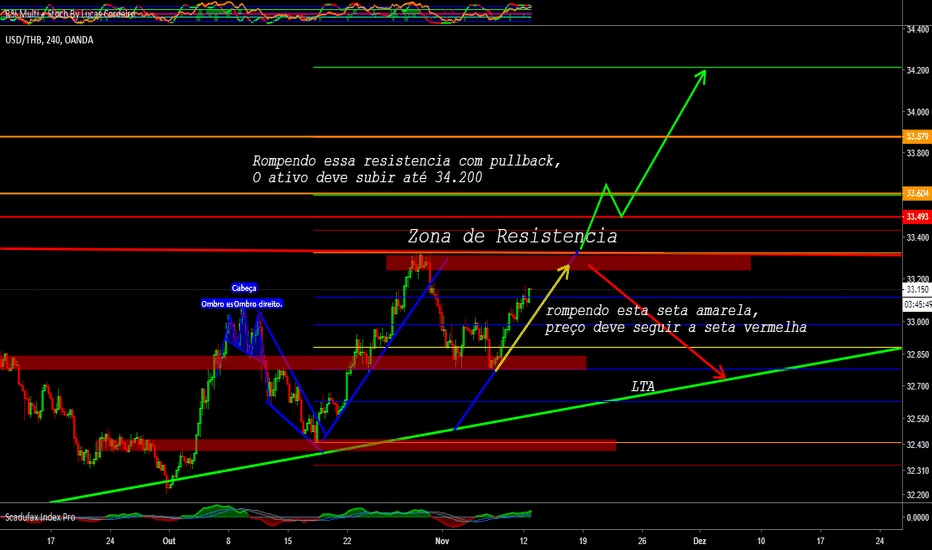The width and height of the screenshot is (932, 550).
Task: Click the 0.0000 indicator scale value
Action: click(x=918, y=518)
